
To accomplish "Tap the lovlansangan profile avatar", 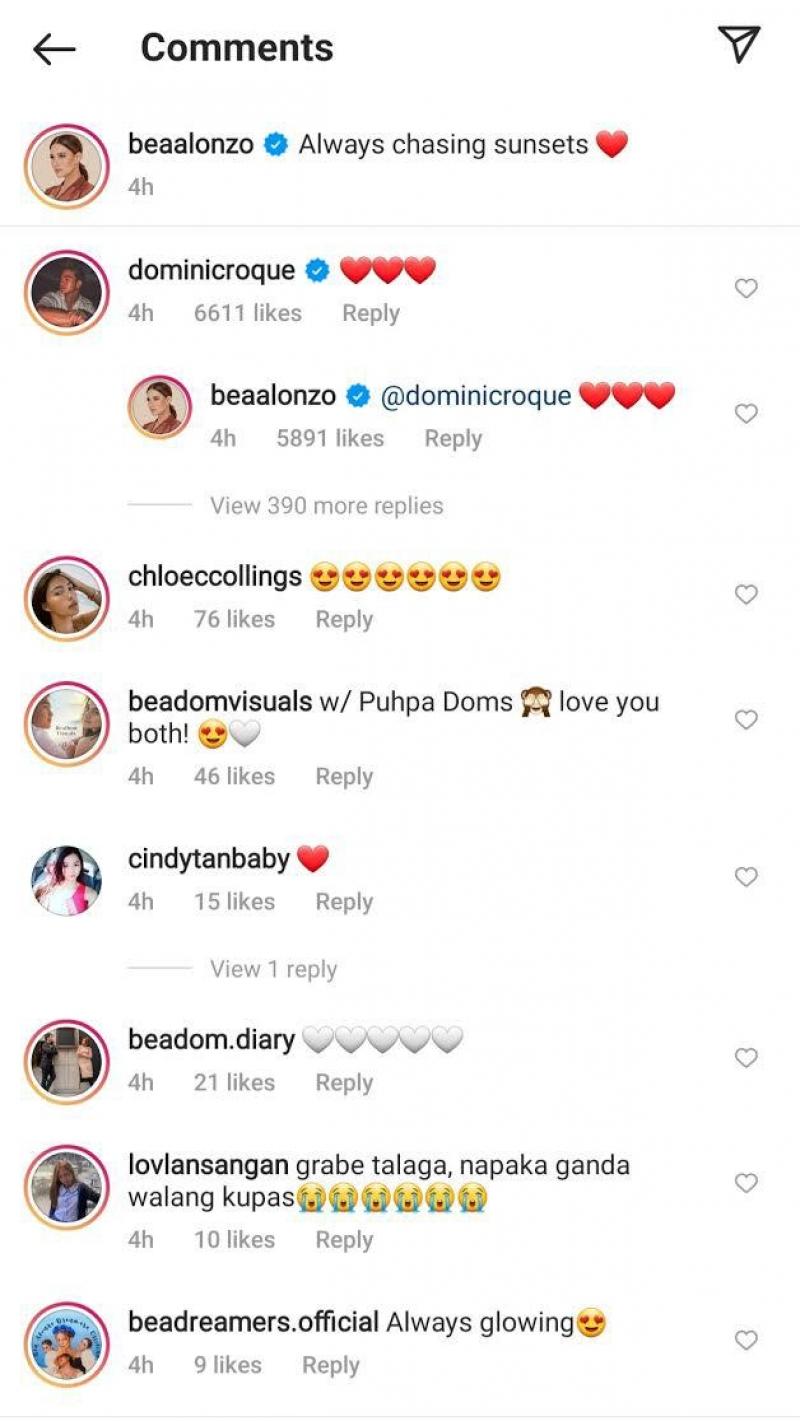I will [66, 1186].
